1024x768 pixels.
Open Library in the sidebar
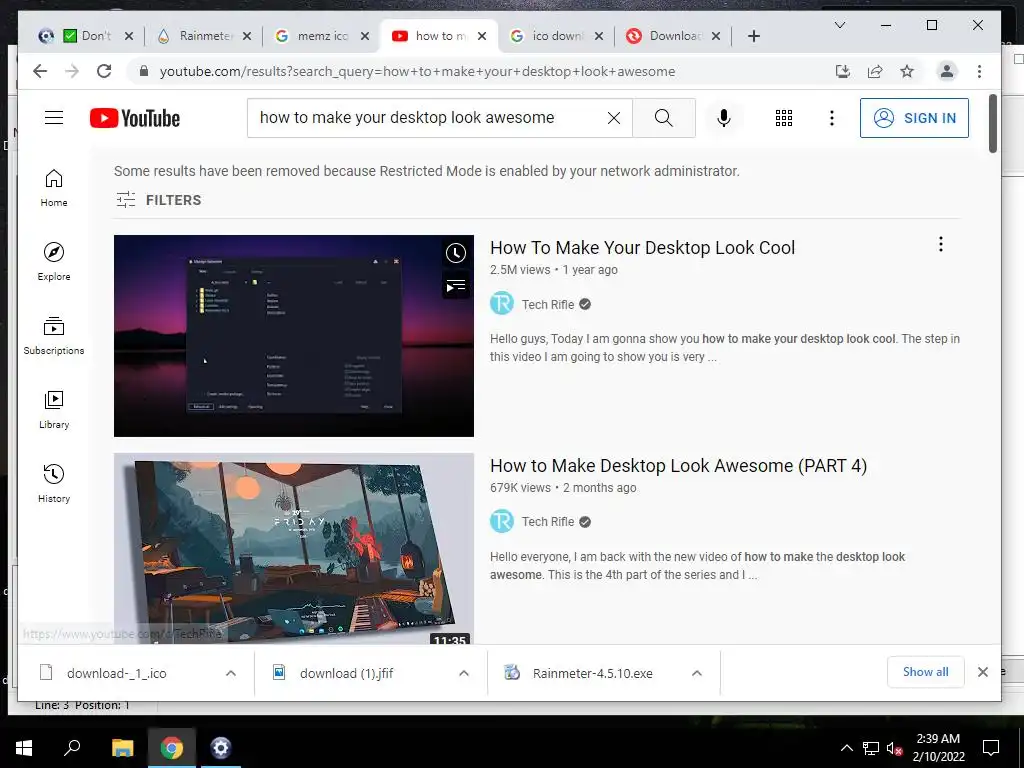coord(54,410)
